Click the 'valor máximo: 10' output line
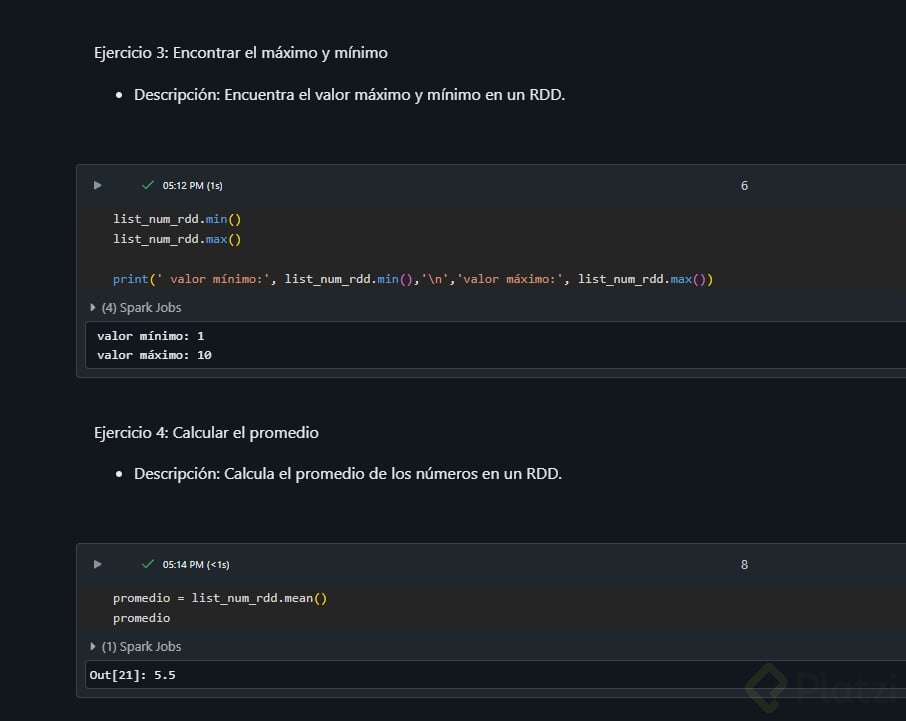 (x=154, y=355)
